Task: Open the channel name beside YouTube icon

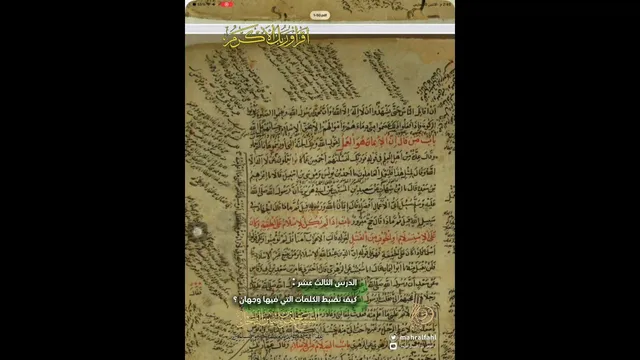Action: (416, 346)
